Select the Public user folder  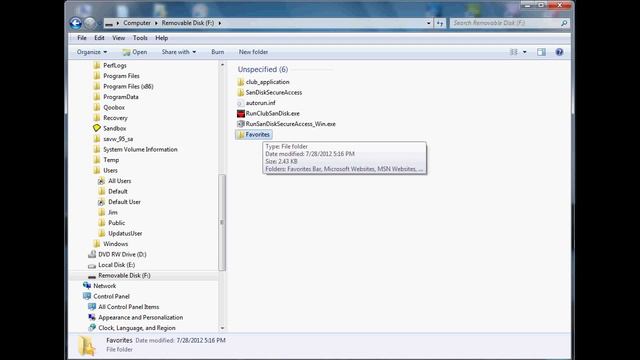tap(116, 223)
